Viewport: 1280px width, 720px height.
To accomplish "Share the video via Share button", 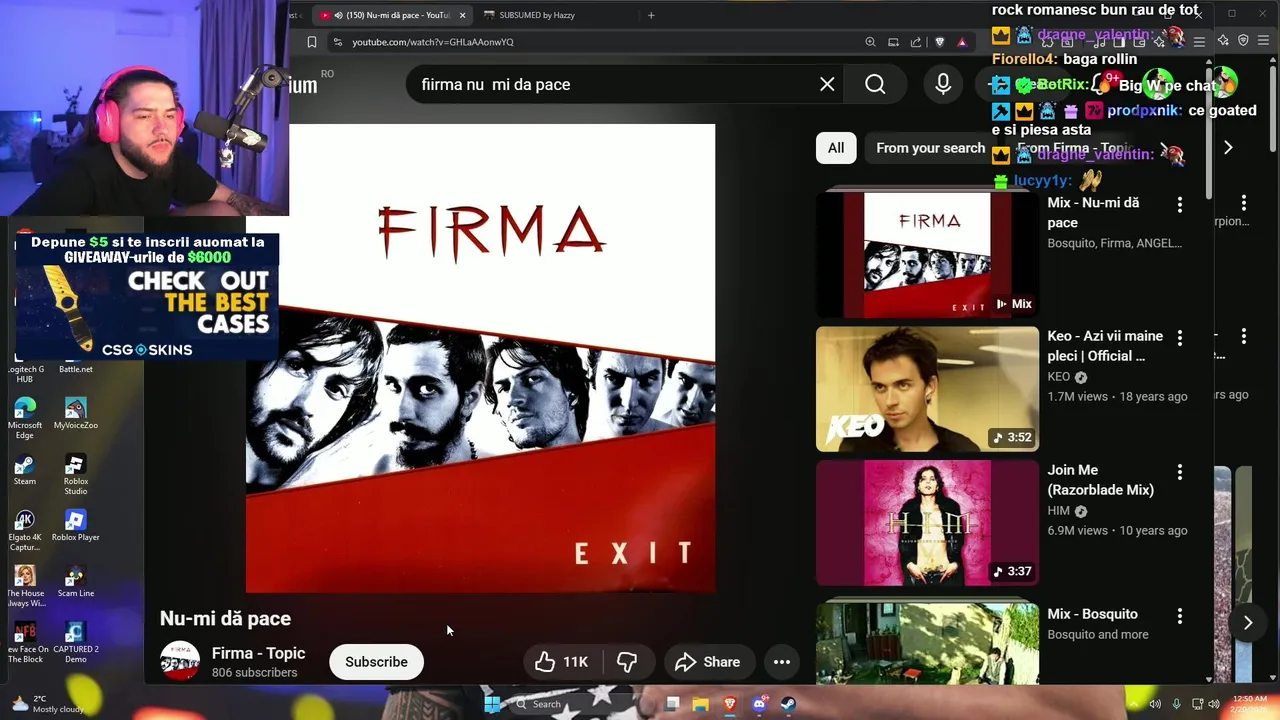I will pos(708,662).
